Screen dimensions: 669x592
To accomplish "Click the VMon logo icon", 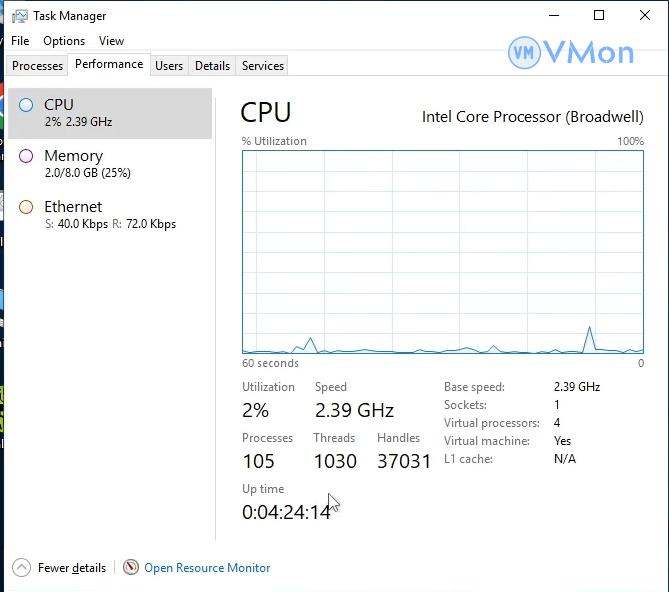I will click(x=524, y=53).
